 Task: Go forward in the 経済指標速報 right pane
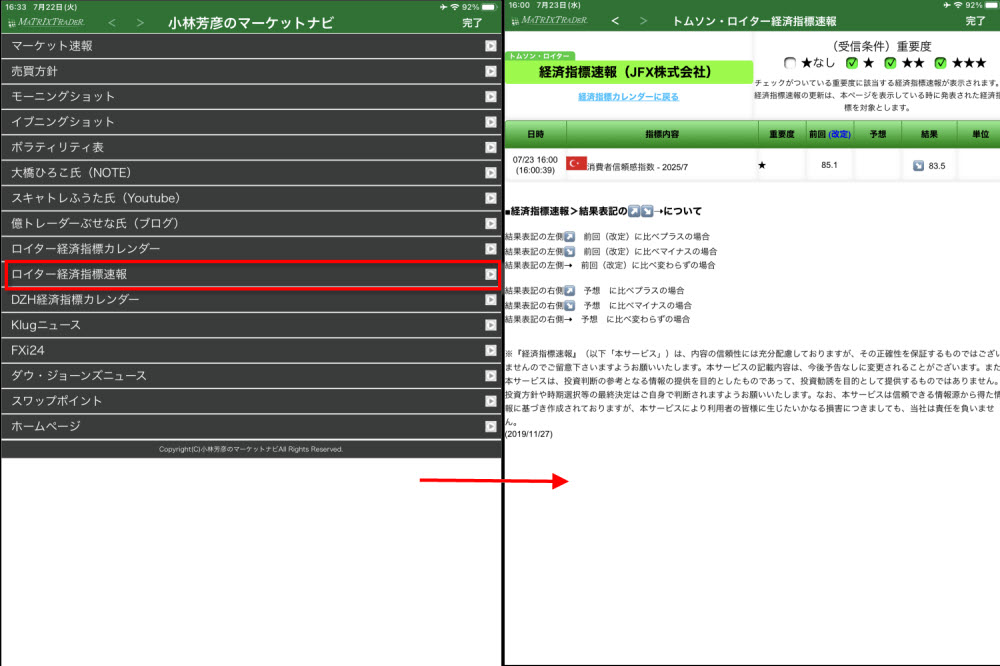[x=643, y=21]
